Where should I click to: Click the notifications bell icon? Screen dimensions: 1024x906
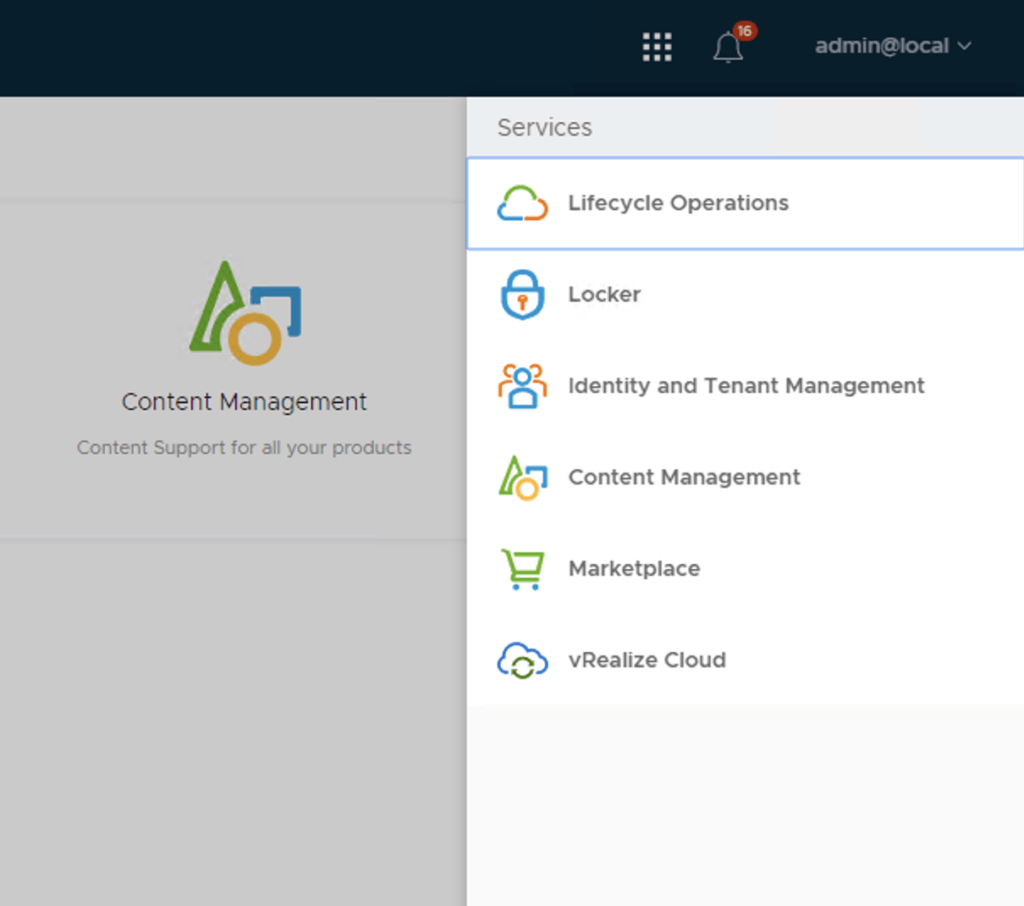pyautogui.click(x=727, y=48)
